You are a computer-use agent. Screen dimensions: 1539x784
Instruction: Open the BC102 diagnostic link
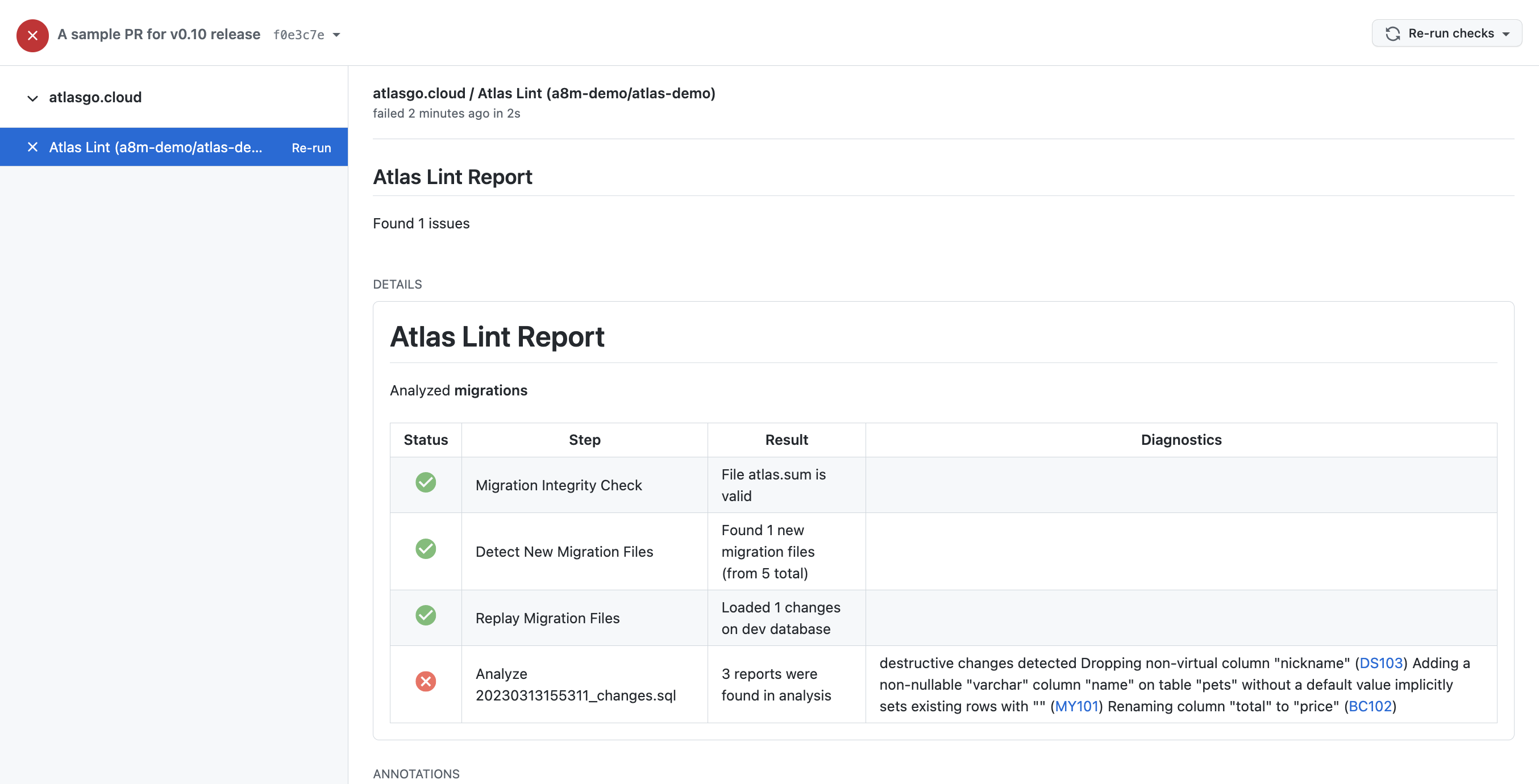[1371, 706]
